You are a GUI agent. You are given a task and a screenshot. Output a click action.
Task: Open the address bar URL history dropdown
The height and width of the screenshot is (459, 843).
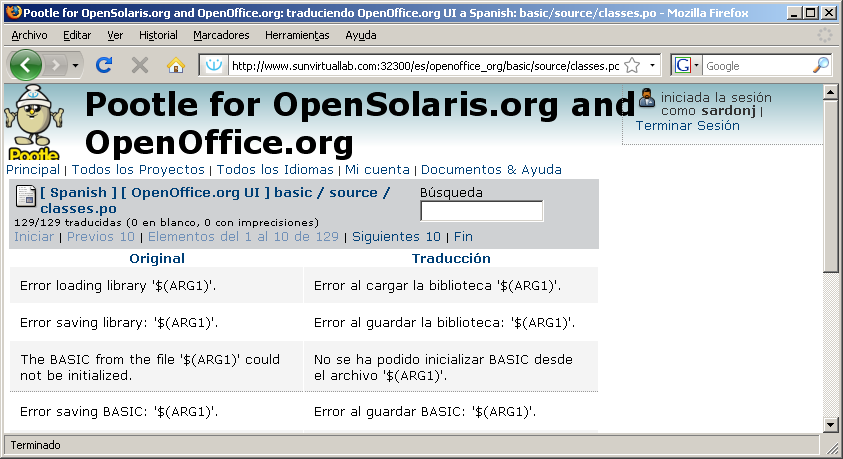[x=652, y=66]
